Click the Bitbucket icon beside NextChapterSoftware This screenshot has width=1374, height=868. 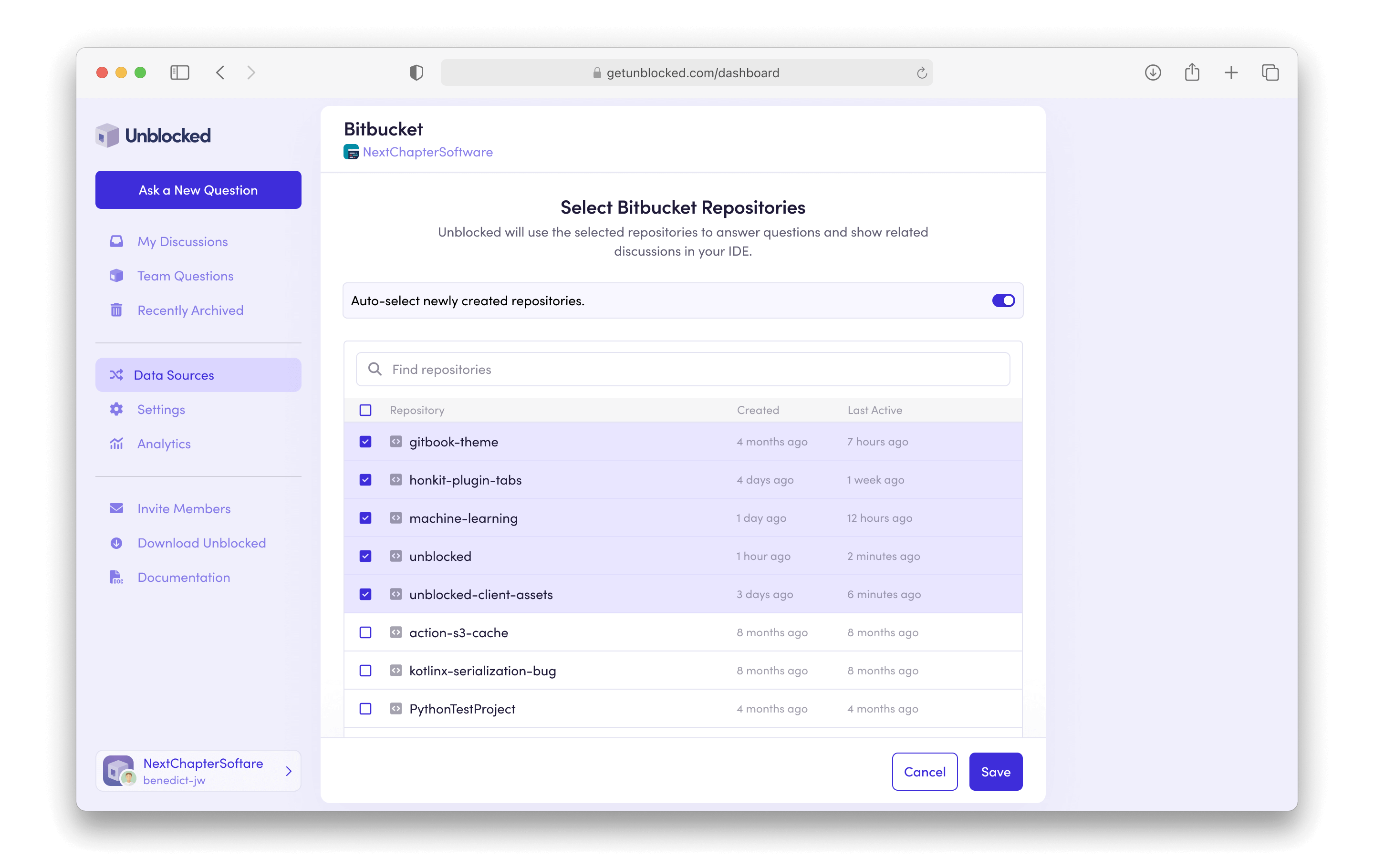pos(351,152)
